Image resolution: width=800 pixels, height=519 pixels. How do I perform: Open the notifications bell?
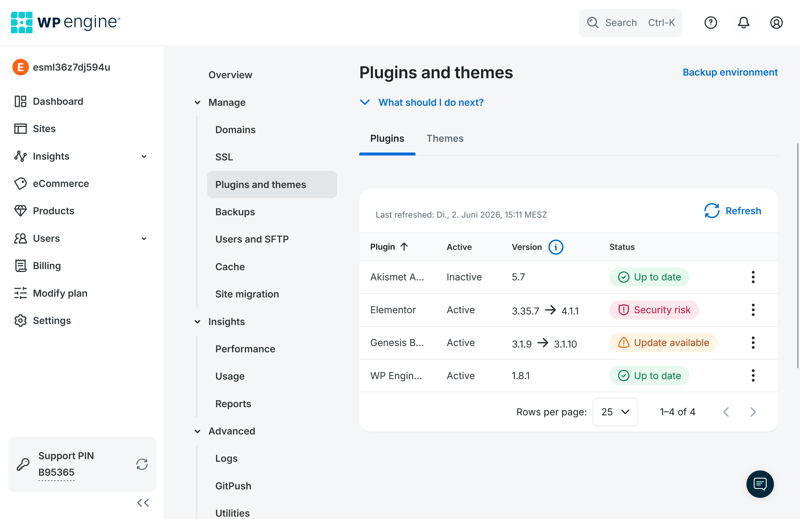pyautogui.click(x=743, y=22)
